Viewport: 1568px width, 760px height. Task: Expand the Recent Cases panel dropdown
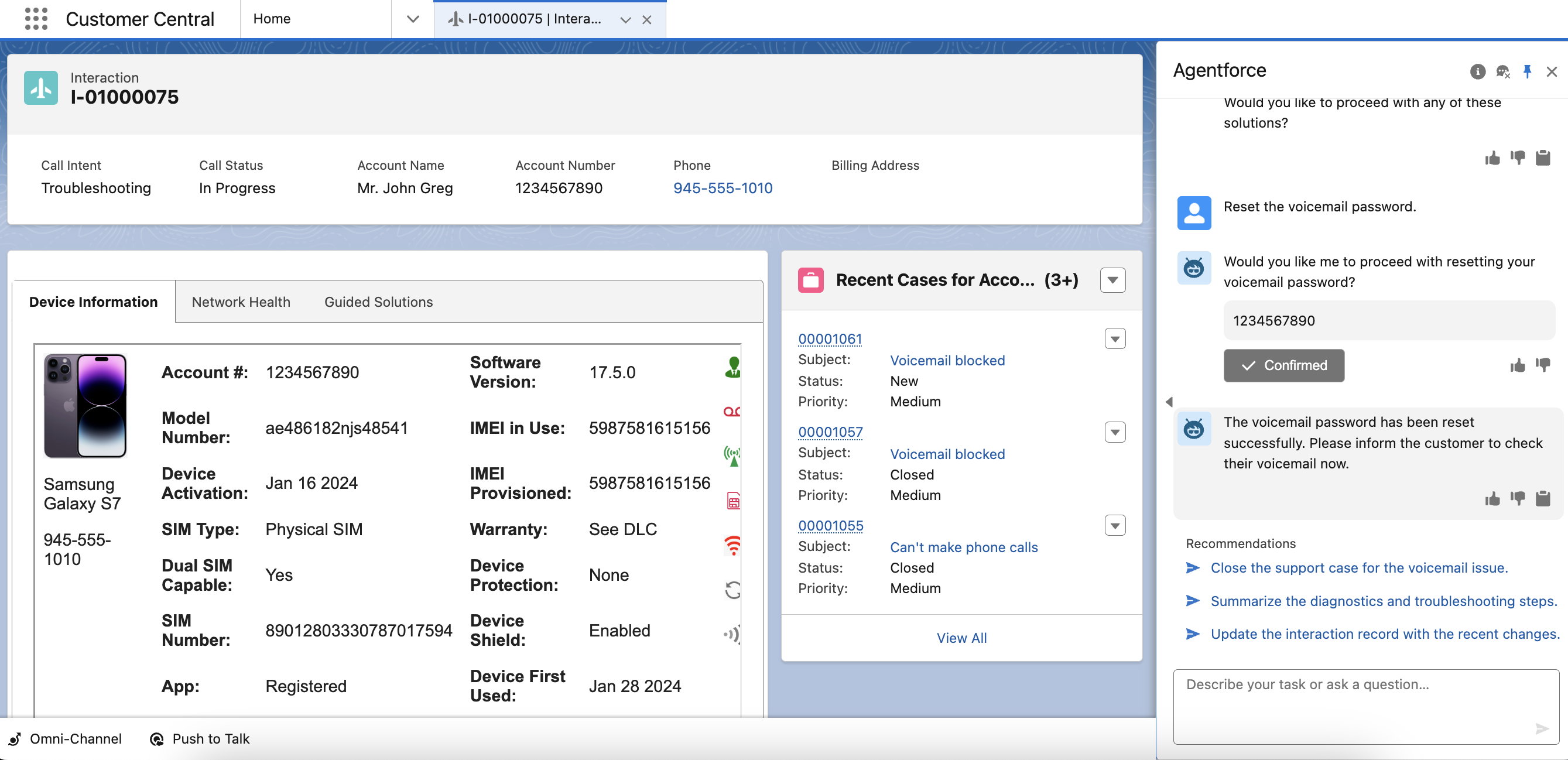tap(1112, 280)
